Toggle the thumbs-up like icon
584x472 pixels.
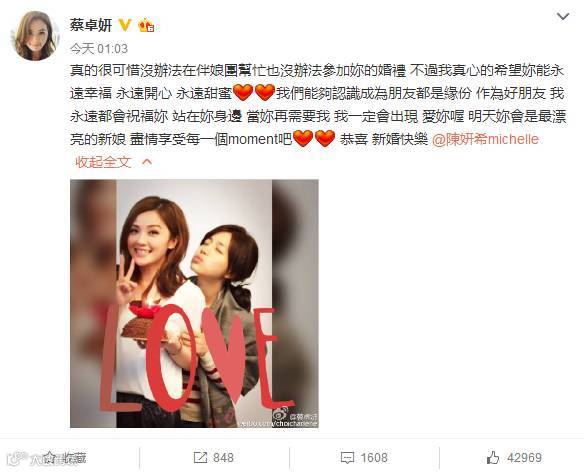[x=493, y=457]
